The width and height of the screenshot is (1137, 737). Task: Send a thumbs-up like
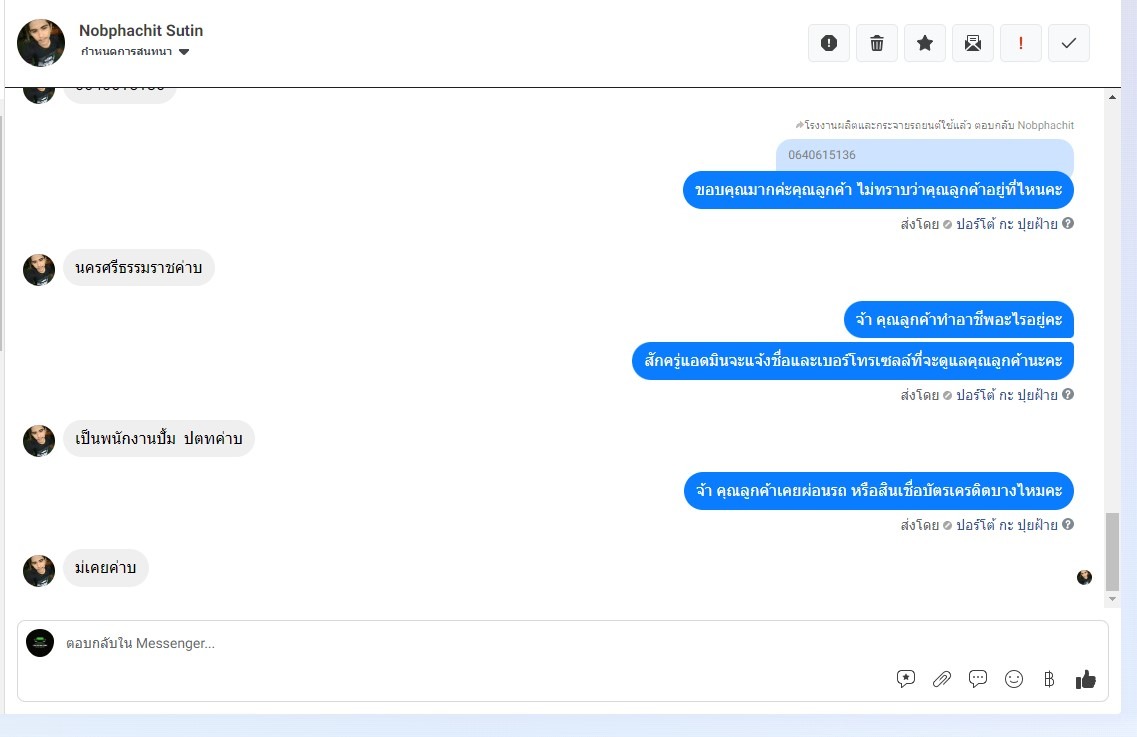[1086, 679]
